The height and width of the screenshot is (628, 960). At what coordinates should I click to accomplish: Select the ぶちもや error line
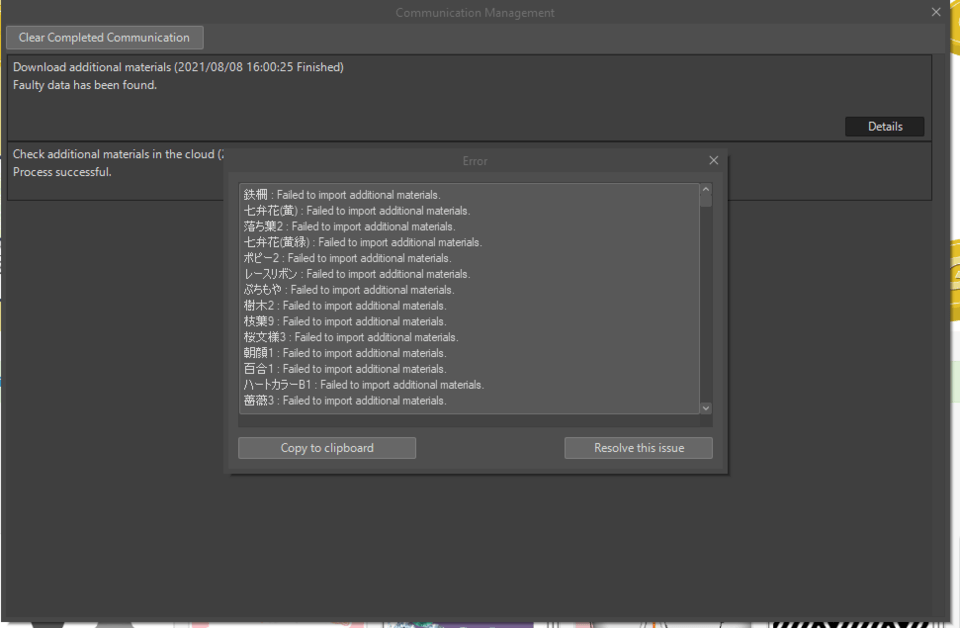(x=349, y=290)
